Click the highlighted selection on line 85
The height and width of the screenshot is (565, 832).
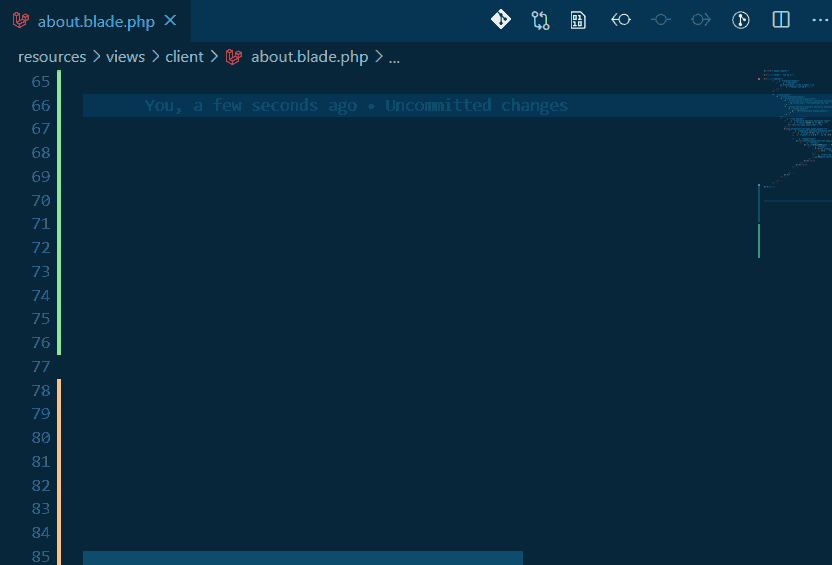(x=302, y=558)
